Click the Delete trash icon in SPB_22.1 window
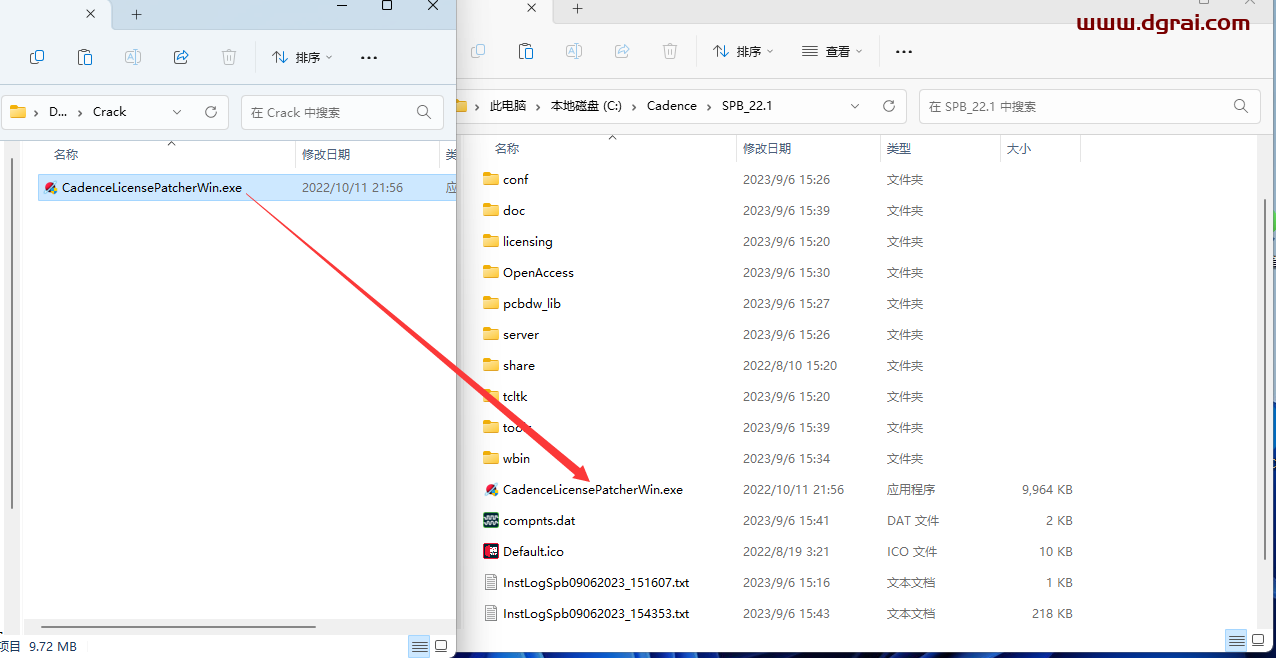The image size is (1276, 658). tap(670, 51)
